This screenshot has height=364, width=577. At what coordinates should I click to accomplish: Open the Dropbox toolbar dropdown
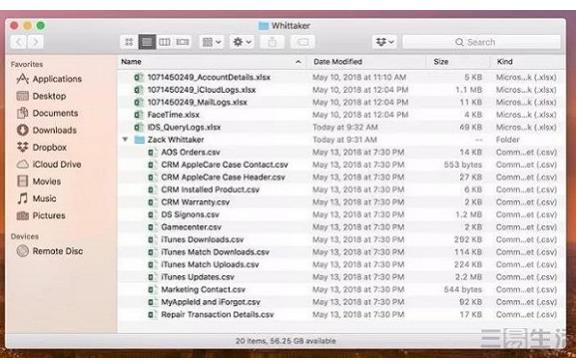tap(385, 42)
